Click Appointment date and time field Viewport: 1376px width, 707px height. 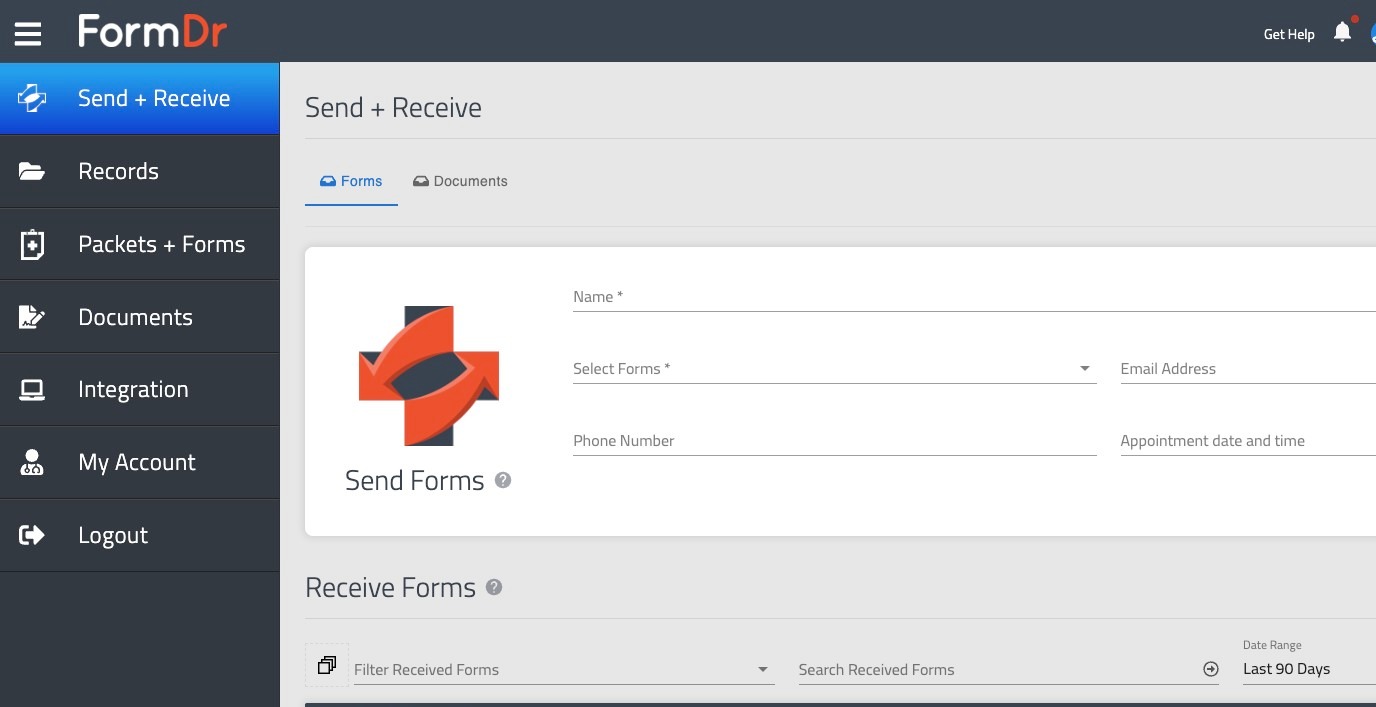point(1248,441)
